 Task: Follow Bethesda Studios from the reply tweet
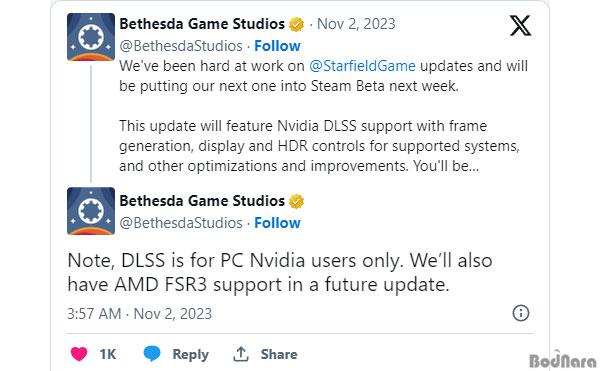coord(277,223)
